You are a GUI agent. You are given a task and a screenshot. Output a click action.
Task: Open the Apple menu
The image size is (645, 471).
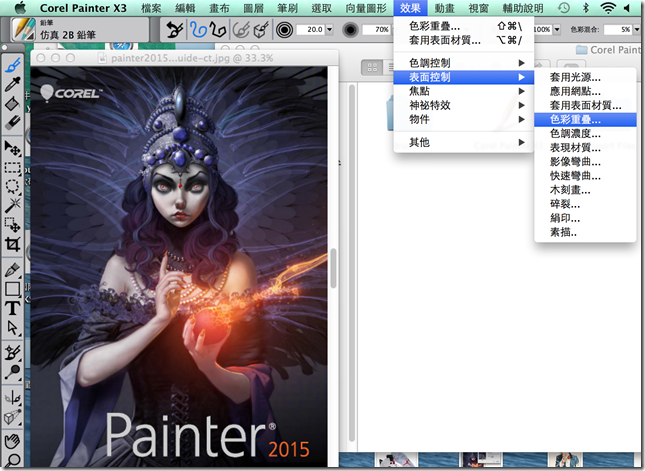click(21, 8)
